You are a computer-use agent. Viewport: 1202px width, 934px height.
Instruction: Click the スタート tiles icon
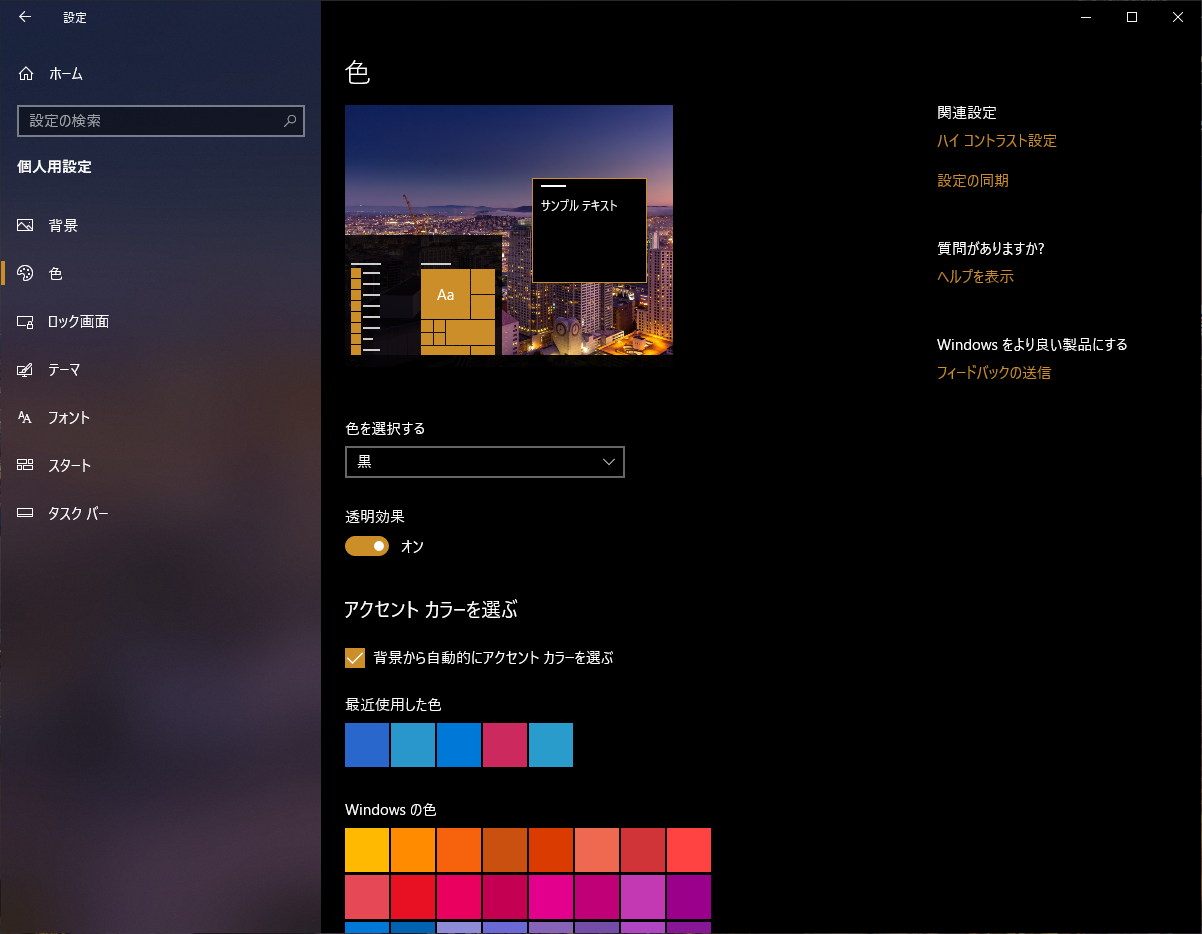point(26,465)
